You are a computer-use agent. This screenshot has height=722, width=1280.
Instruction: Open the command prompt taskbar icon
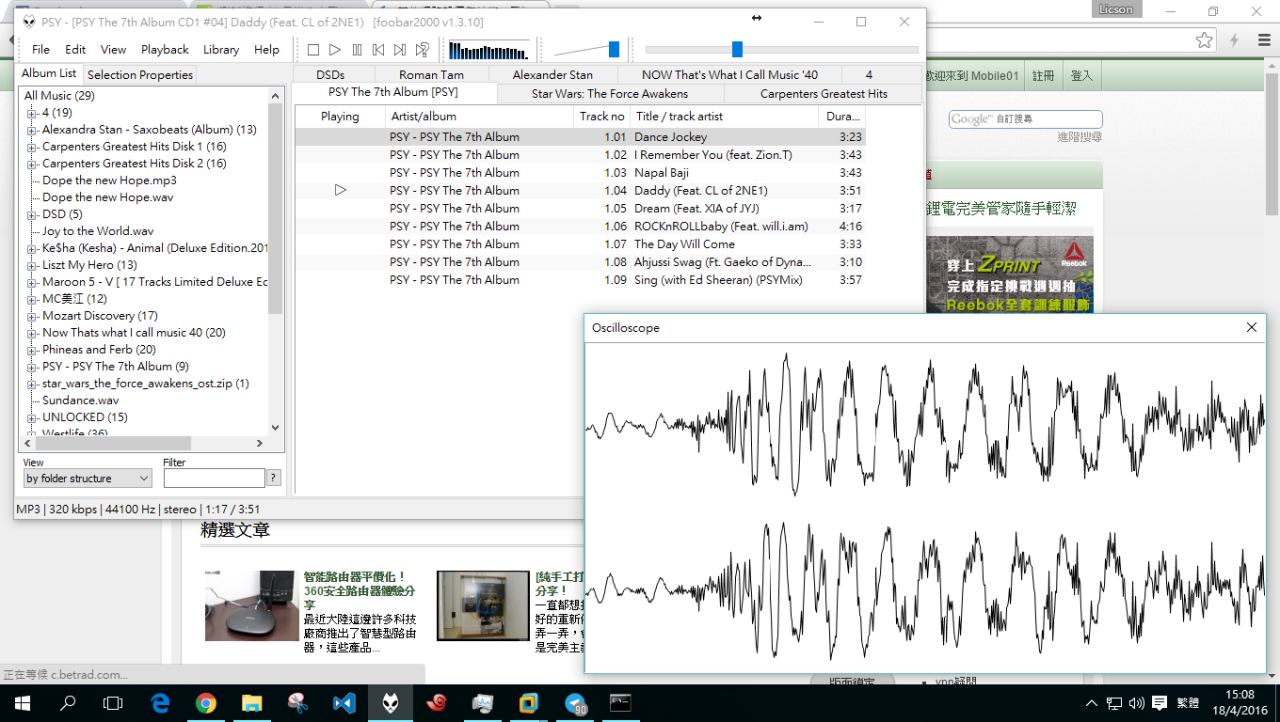[620, 703]
